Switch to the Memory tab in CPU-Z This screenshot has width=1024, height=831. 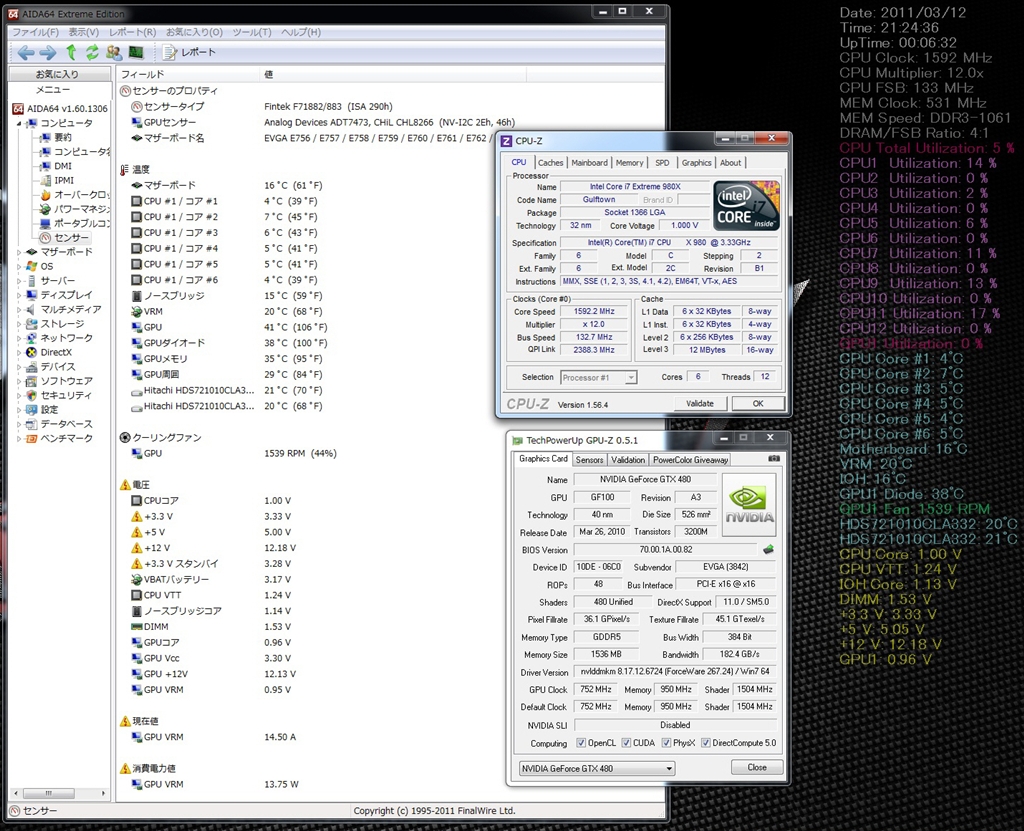point(630,163)
